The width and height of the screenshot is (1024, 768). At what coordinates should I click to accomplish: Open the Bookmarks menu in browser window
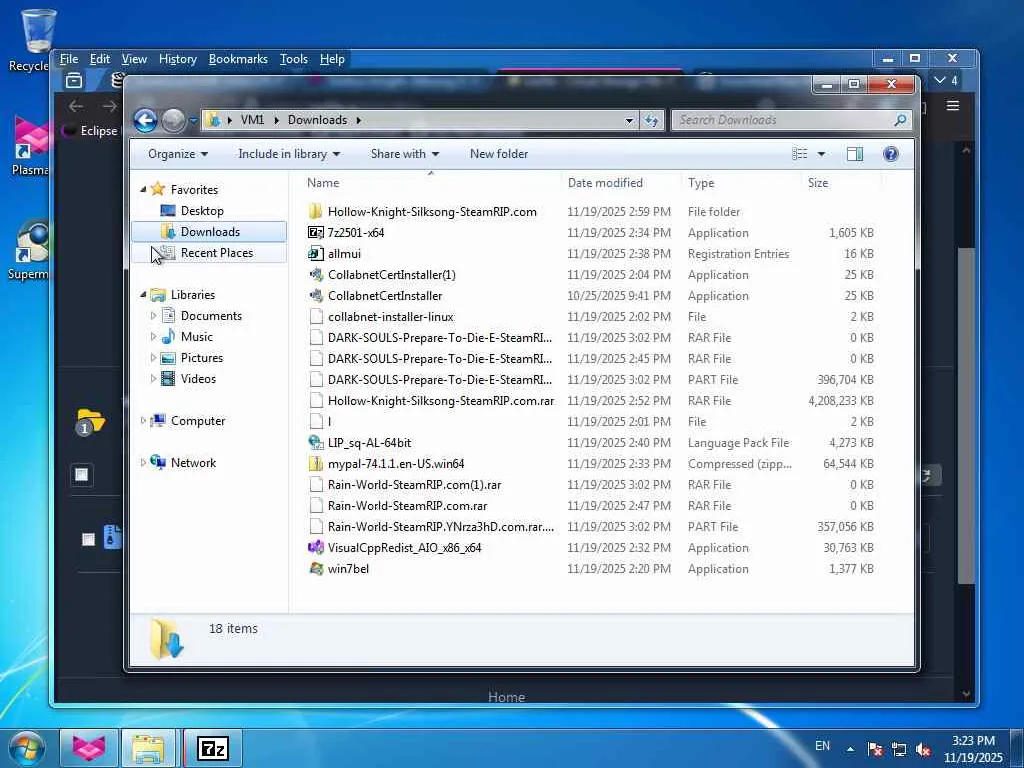(238, 59)
